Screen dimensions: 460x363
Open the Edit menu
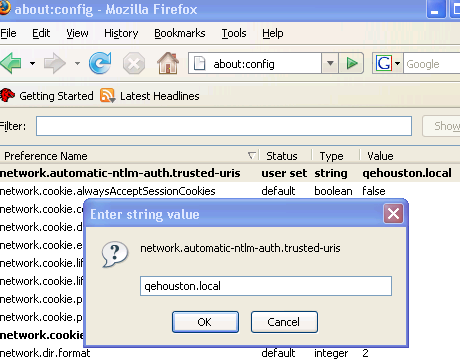[x=41, y=33]
